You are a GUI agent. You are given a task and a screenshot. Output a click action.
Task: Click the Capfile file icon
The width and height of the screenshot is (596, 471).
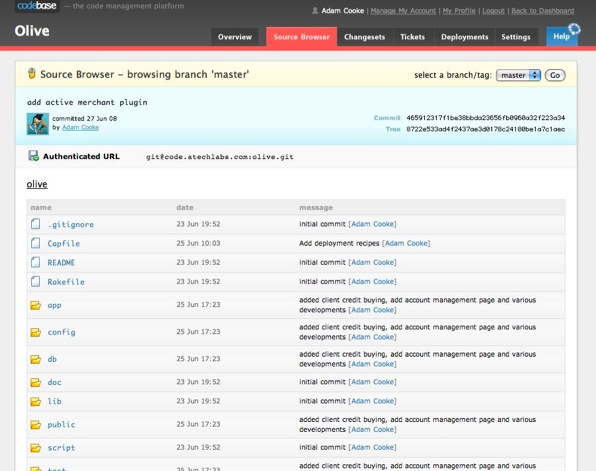click(x=35, y=243)
